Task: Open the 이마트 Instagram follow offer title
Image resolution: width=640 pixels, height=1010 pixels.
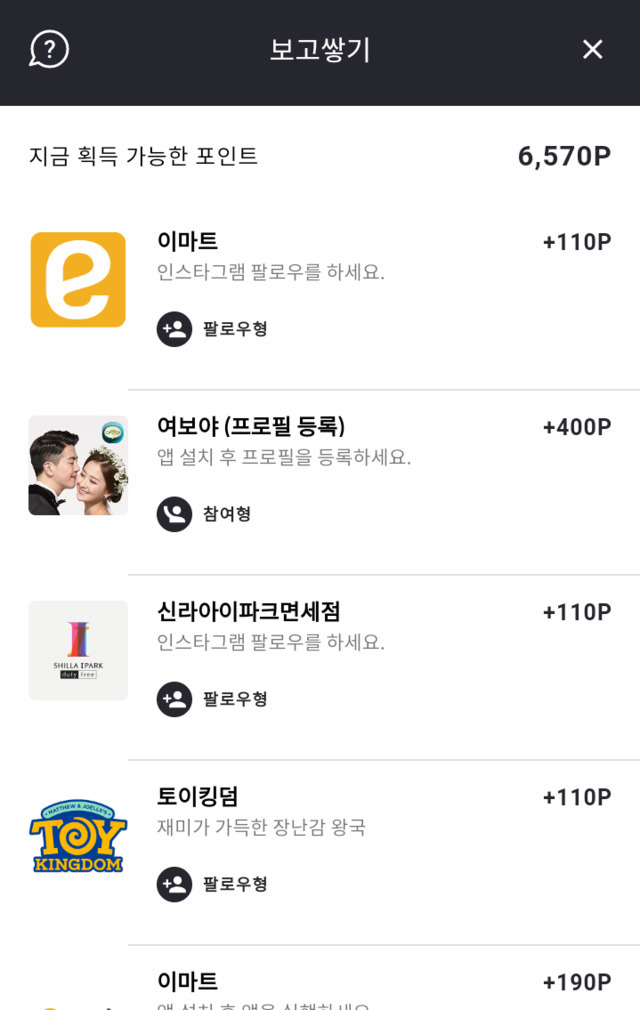Action: click(x=188, y=241)
